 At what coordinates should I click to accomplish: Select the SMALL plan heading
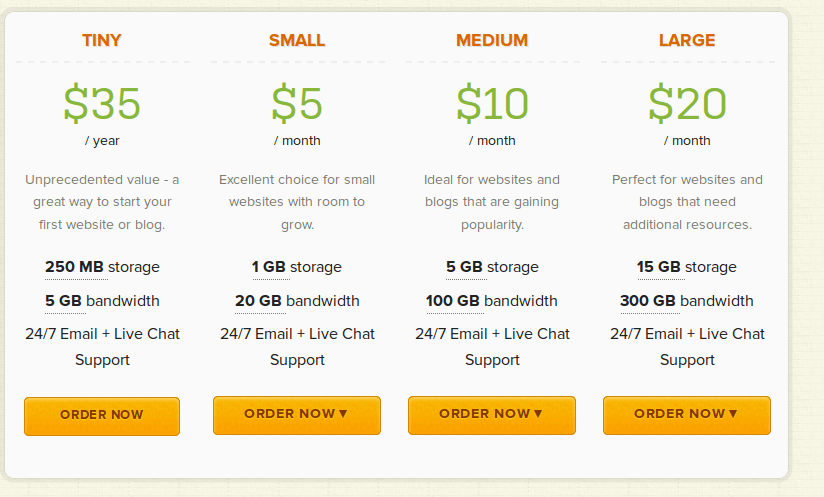(x=297, y=41)
